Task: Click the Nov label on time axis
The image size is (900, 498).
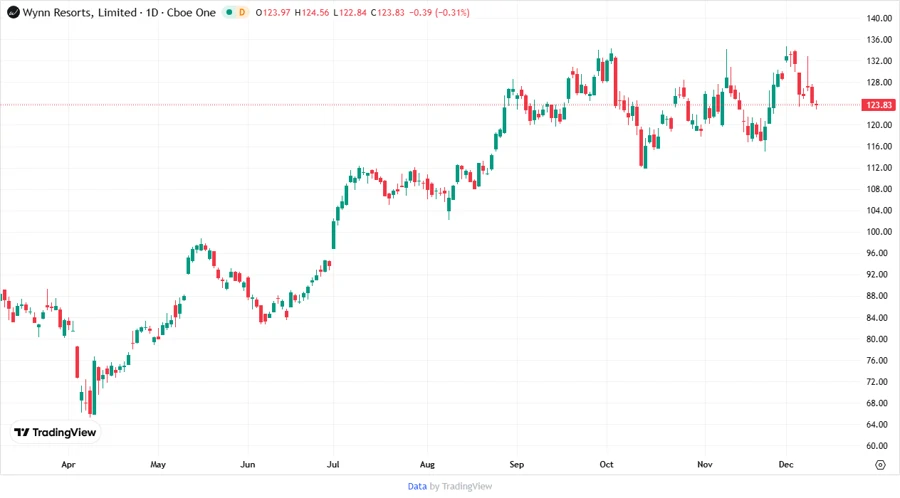Action: pyautogui.click(x=705, y=465)
